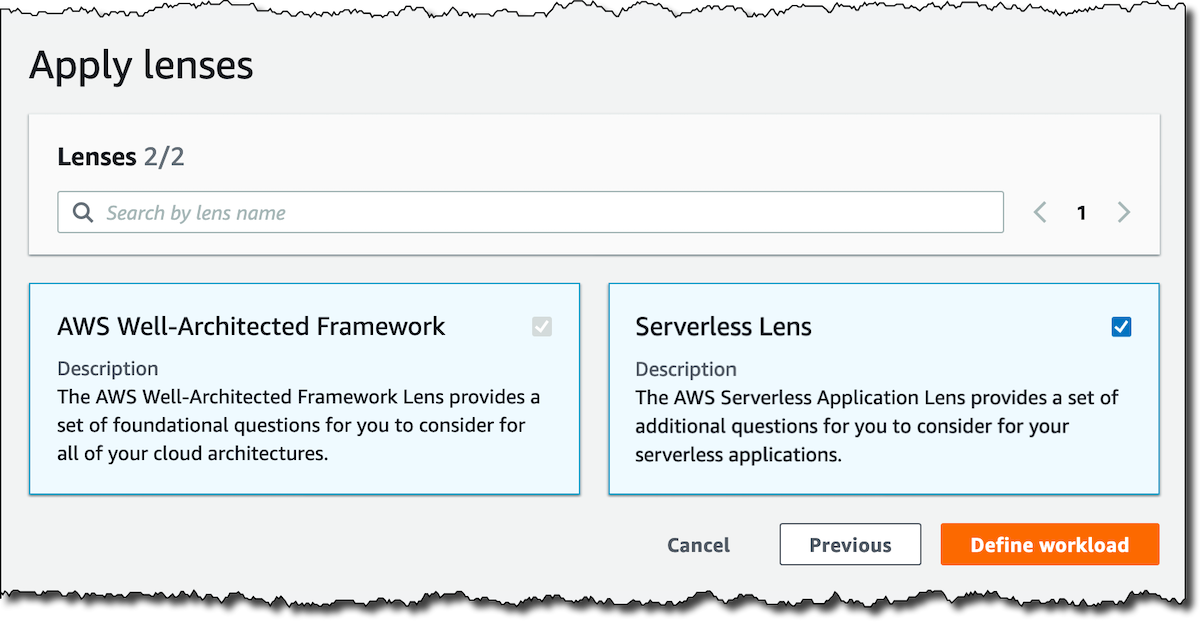Click the Serverless Lens title text
The height and width of the screenshot is (622, 1200).
(723, 327)
